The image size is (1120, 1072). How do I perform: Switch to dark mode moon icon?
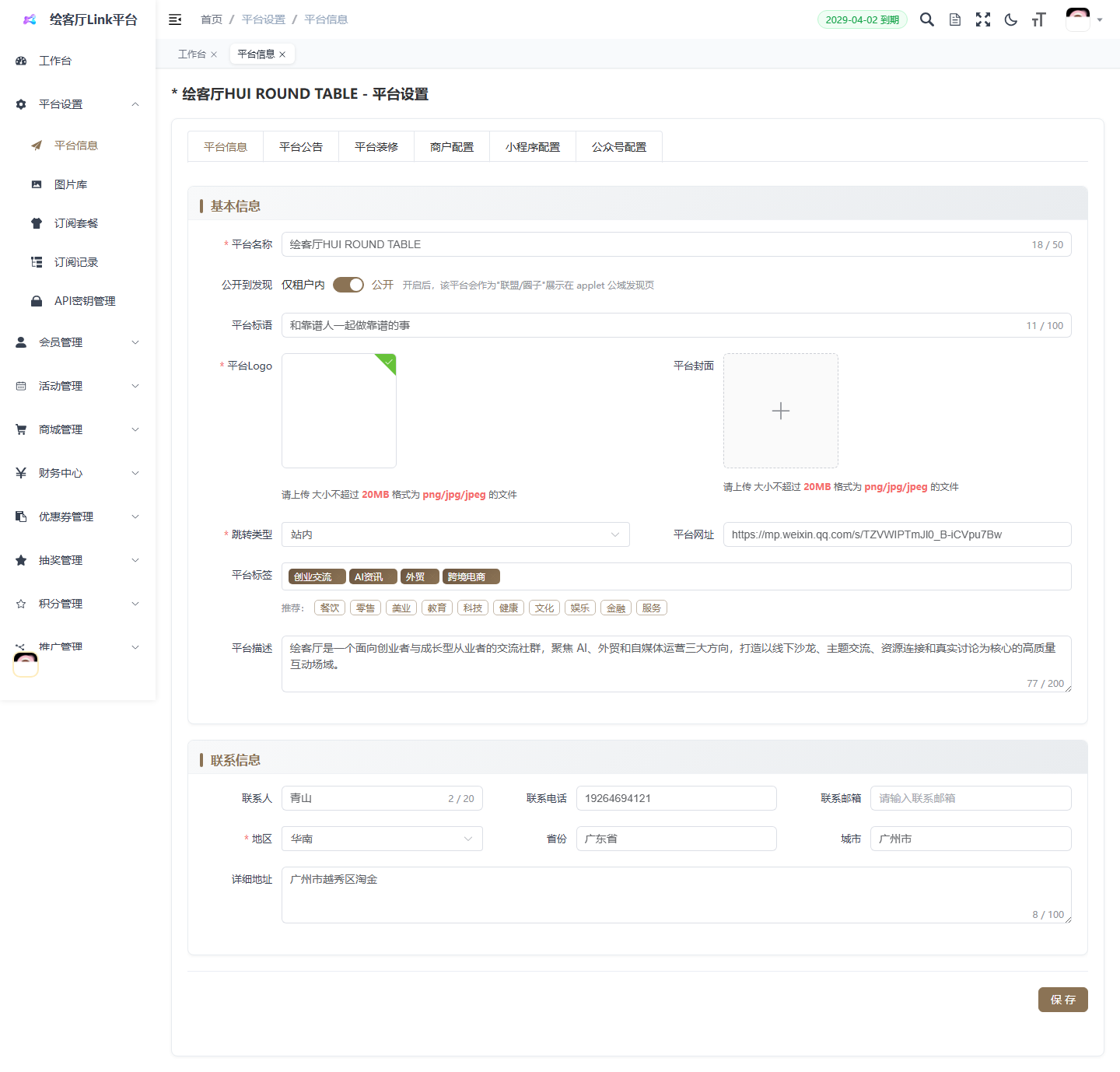click(x=1011, y=19)
